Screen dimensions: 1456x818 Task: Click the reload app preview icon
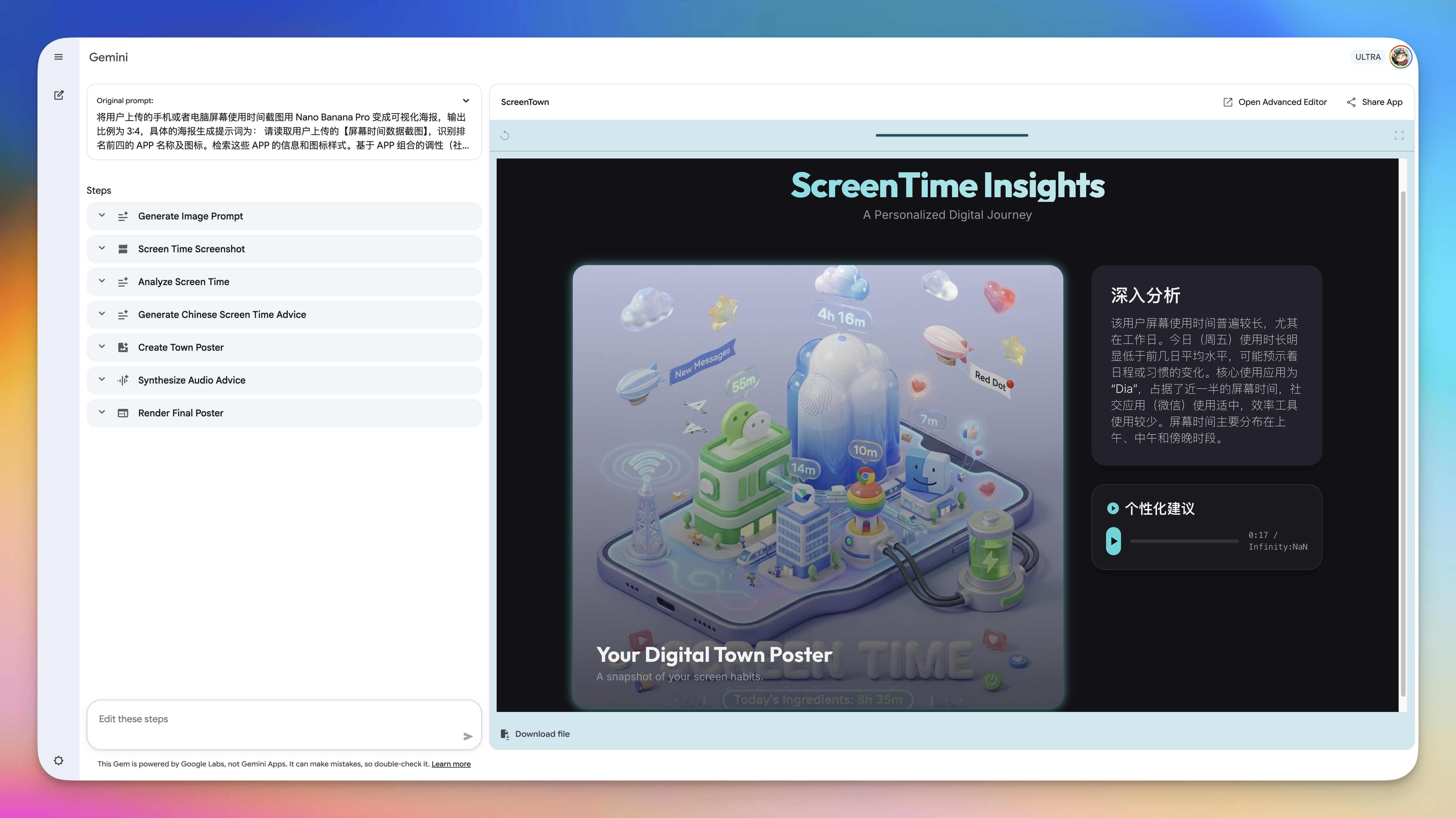(x=505, y=136)
